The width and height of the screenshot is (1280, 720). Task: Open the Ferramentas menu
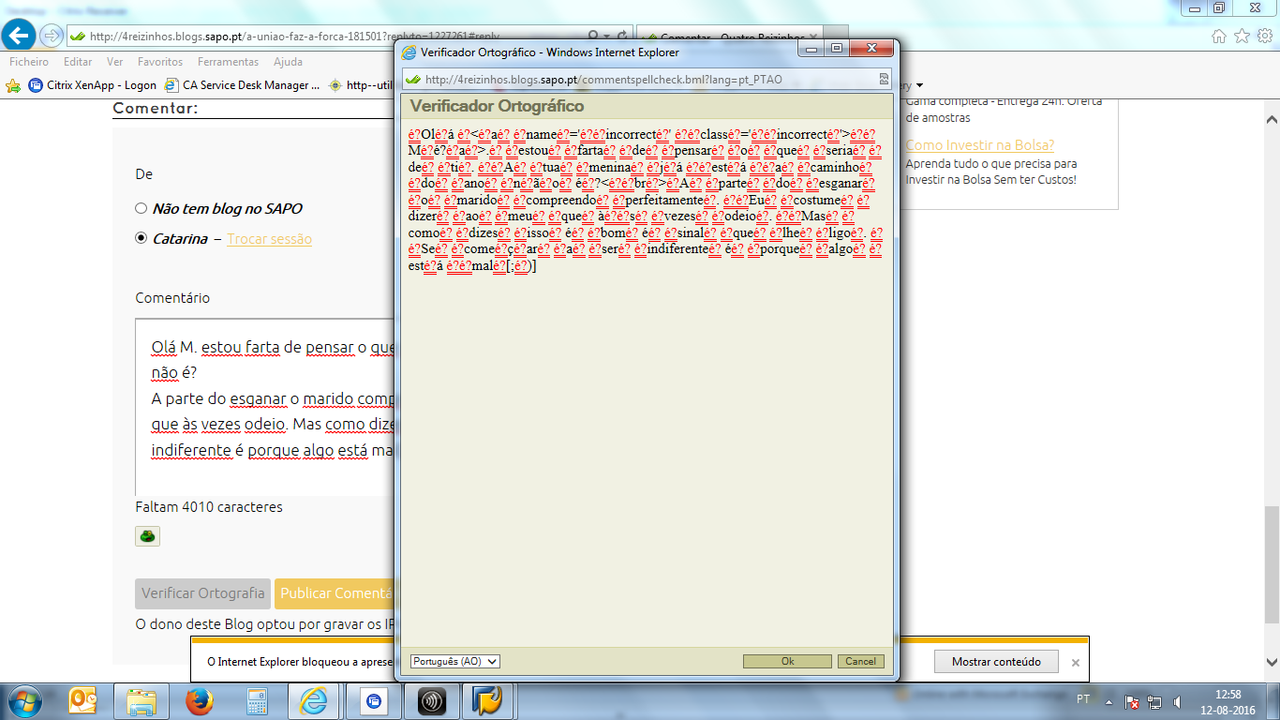tap(228, 62)
